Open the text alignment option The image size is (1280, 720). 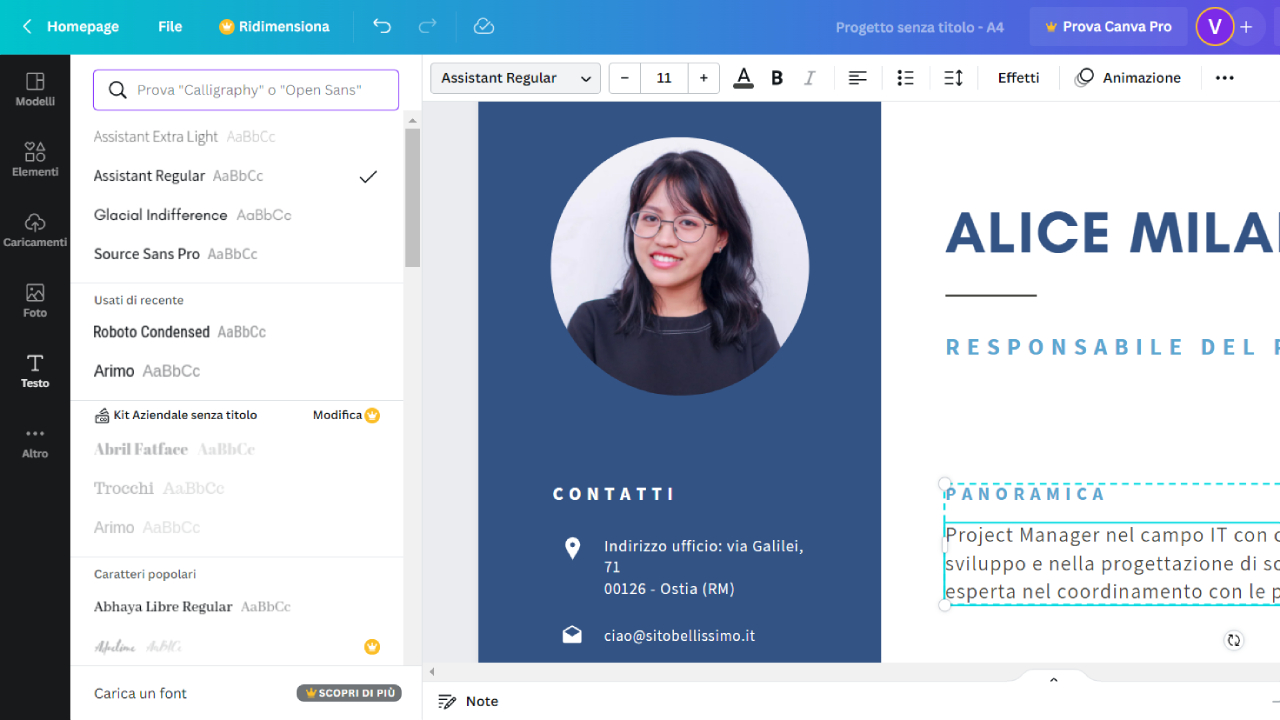[x=857, y=78]
